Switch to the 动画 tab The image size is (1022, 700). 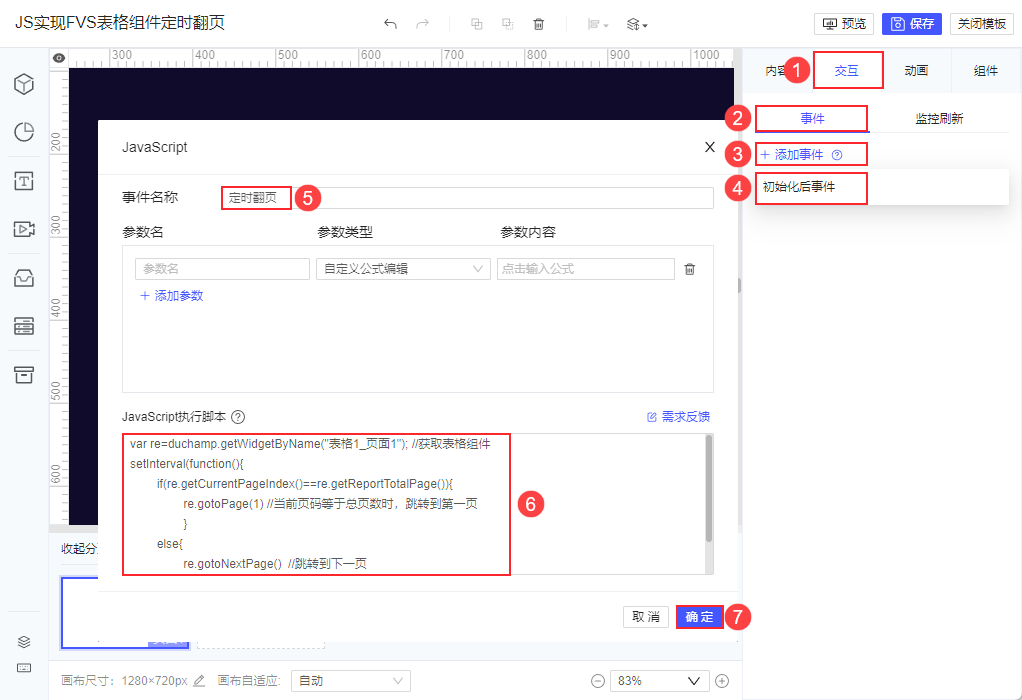[916, 70]
